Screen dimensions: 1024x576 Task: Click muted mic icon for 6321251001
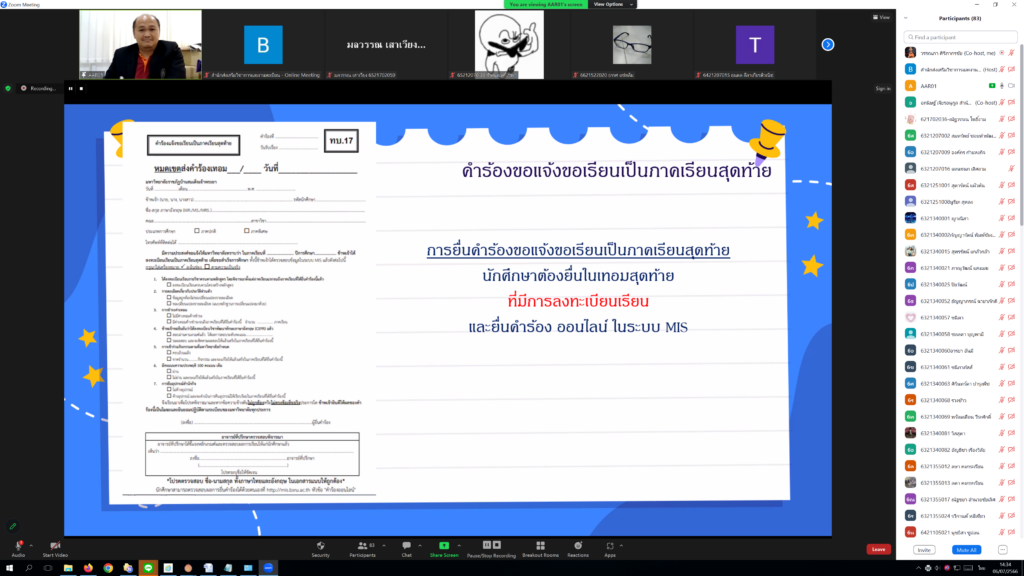[x=1002, y=185]
